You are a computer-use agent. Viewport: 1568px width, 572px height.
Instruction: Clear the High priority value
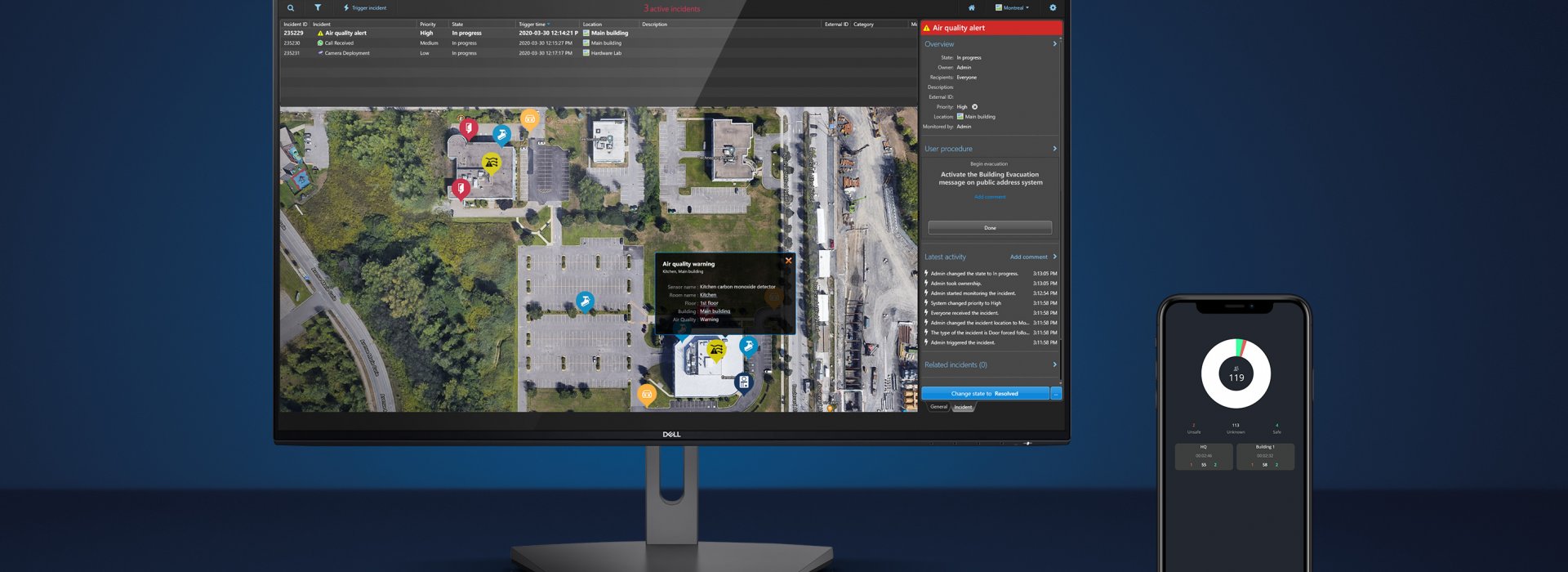(974, 107)
